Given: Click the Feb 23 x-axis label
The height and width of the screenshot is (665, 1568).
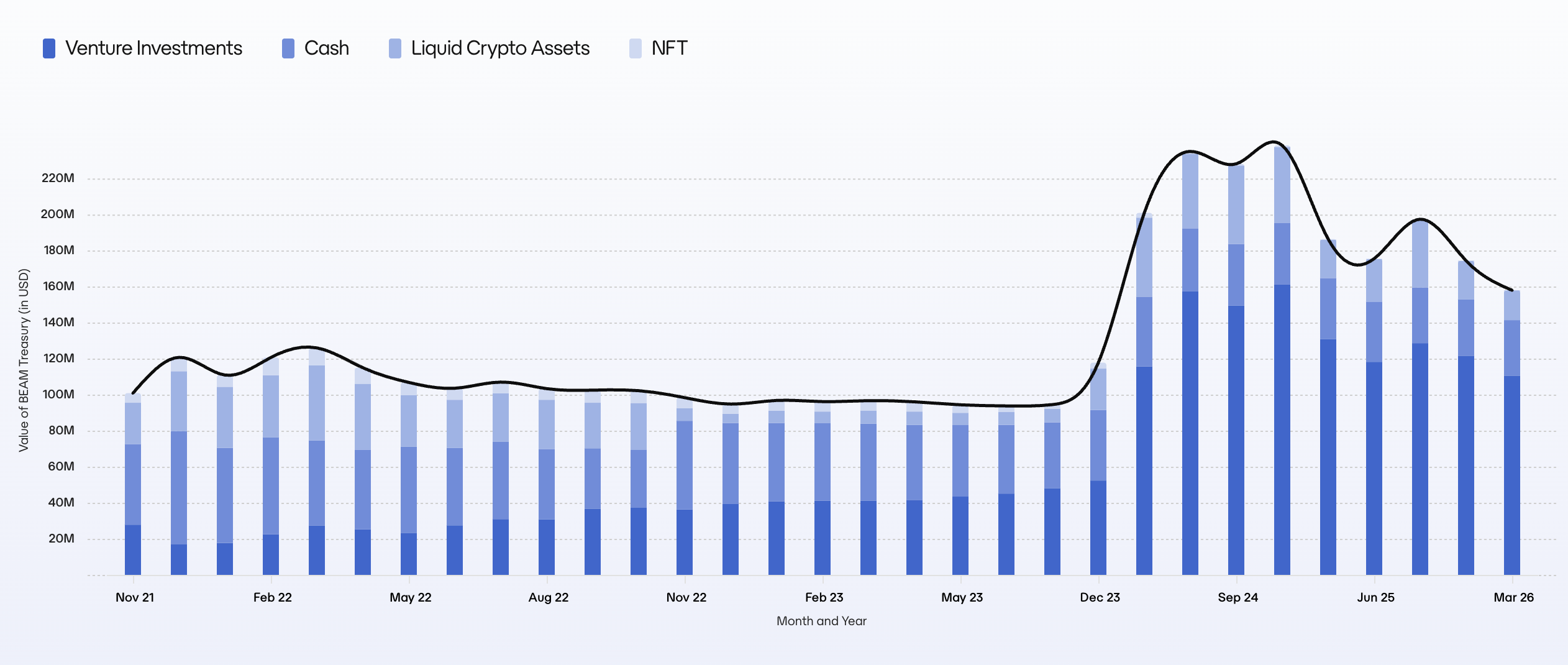Looking at the screenshot, I should click(x=824, y=597).
